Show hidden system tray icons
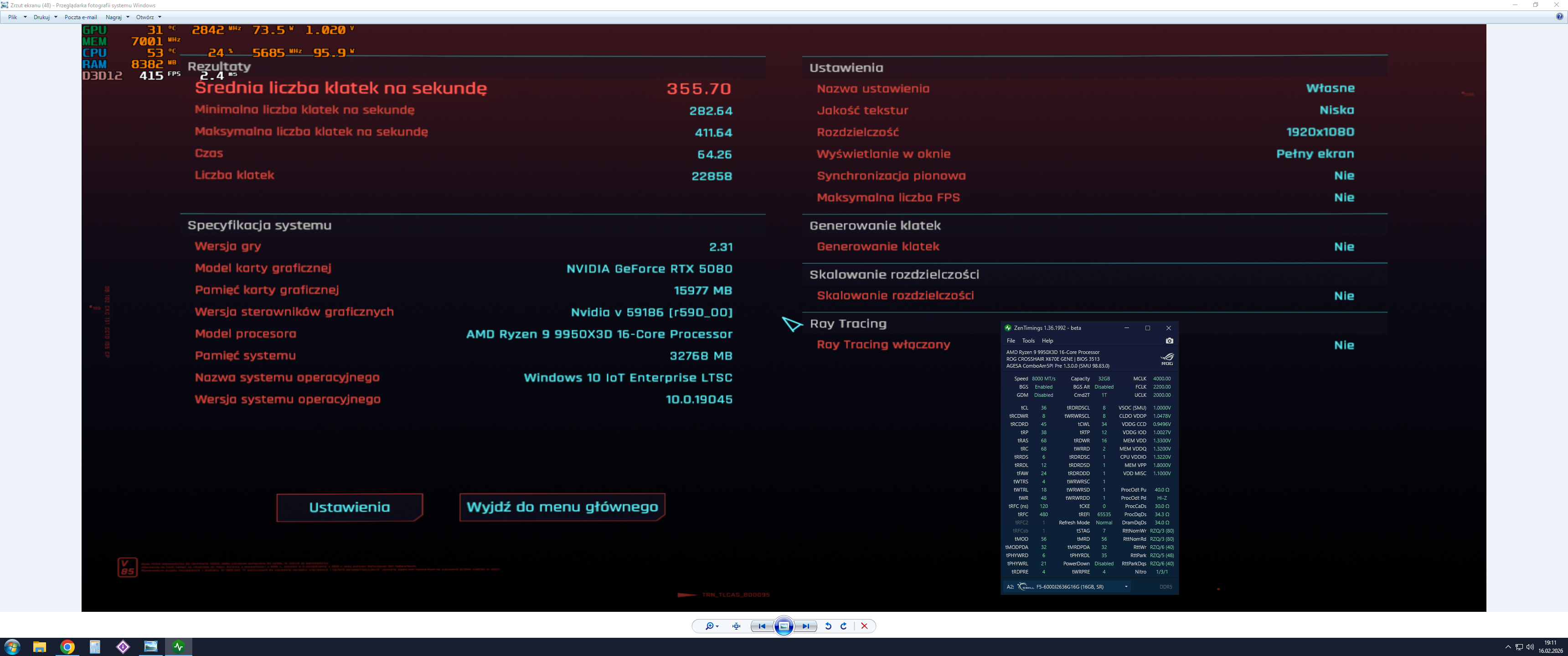1568x656 pixels. 1508,647
